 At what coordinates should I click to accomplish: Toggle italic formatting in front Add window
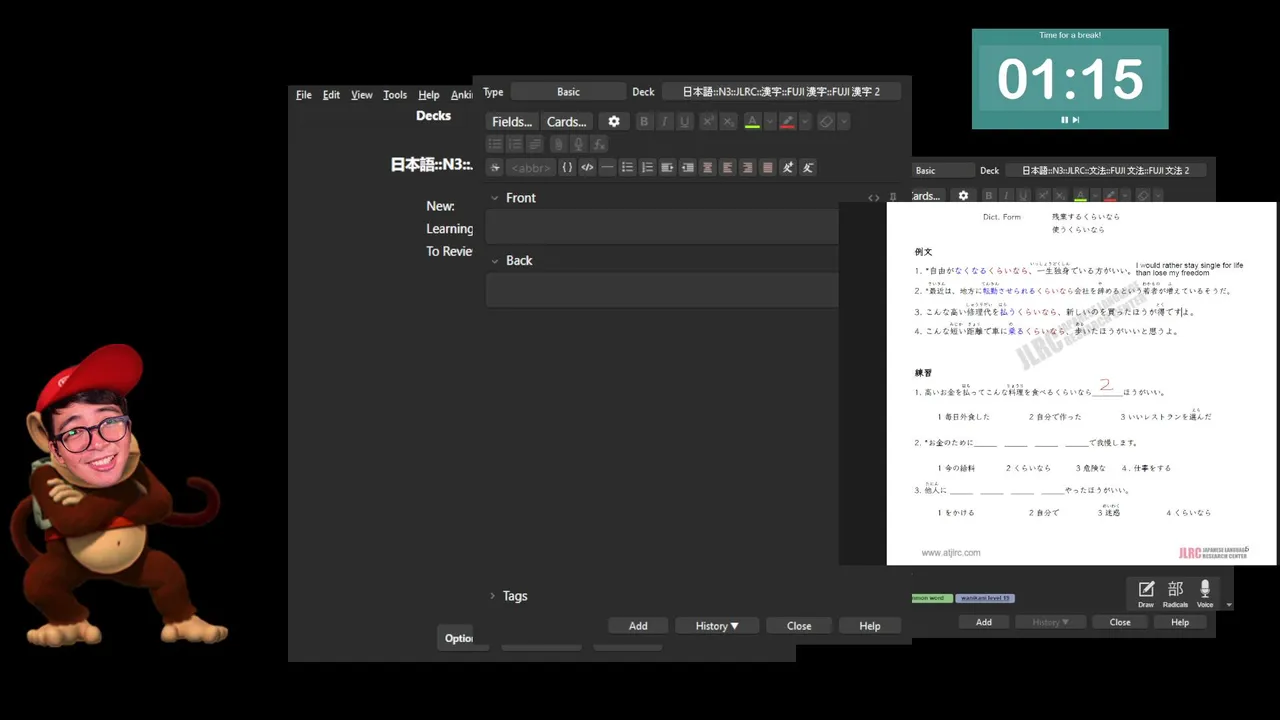[664, 121]
